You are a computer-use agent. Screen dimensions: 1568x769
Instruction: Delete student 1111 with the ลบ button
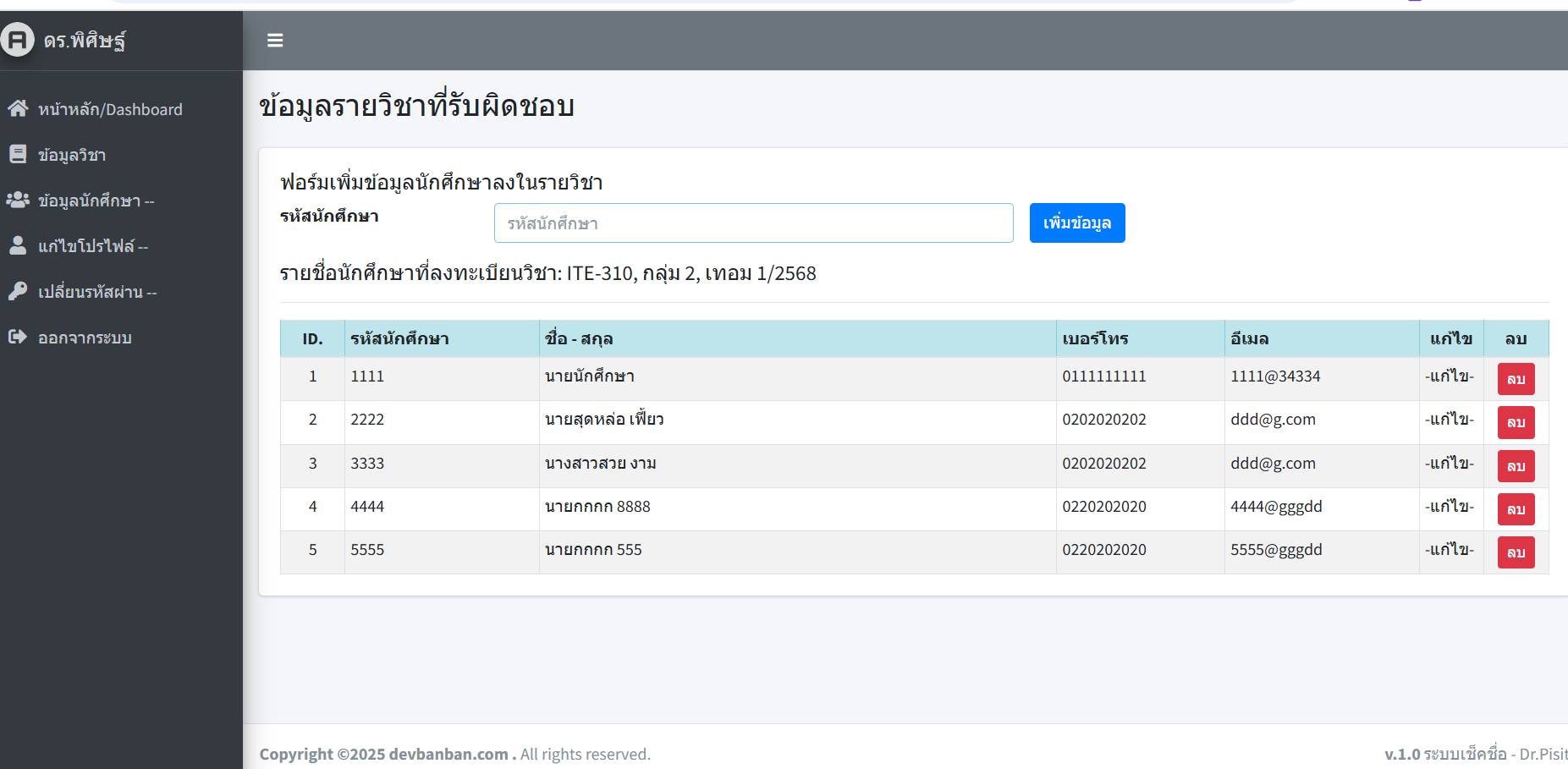pos(1516,379)
